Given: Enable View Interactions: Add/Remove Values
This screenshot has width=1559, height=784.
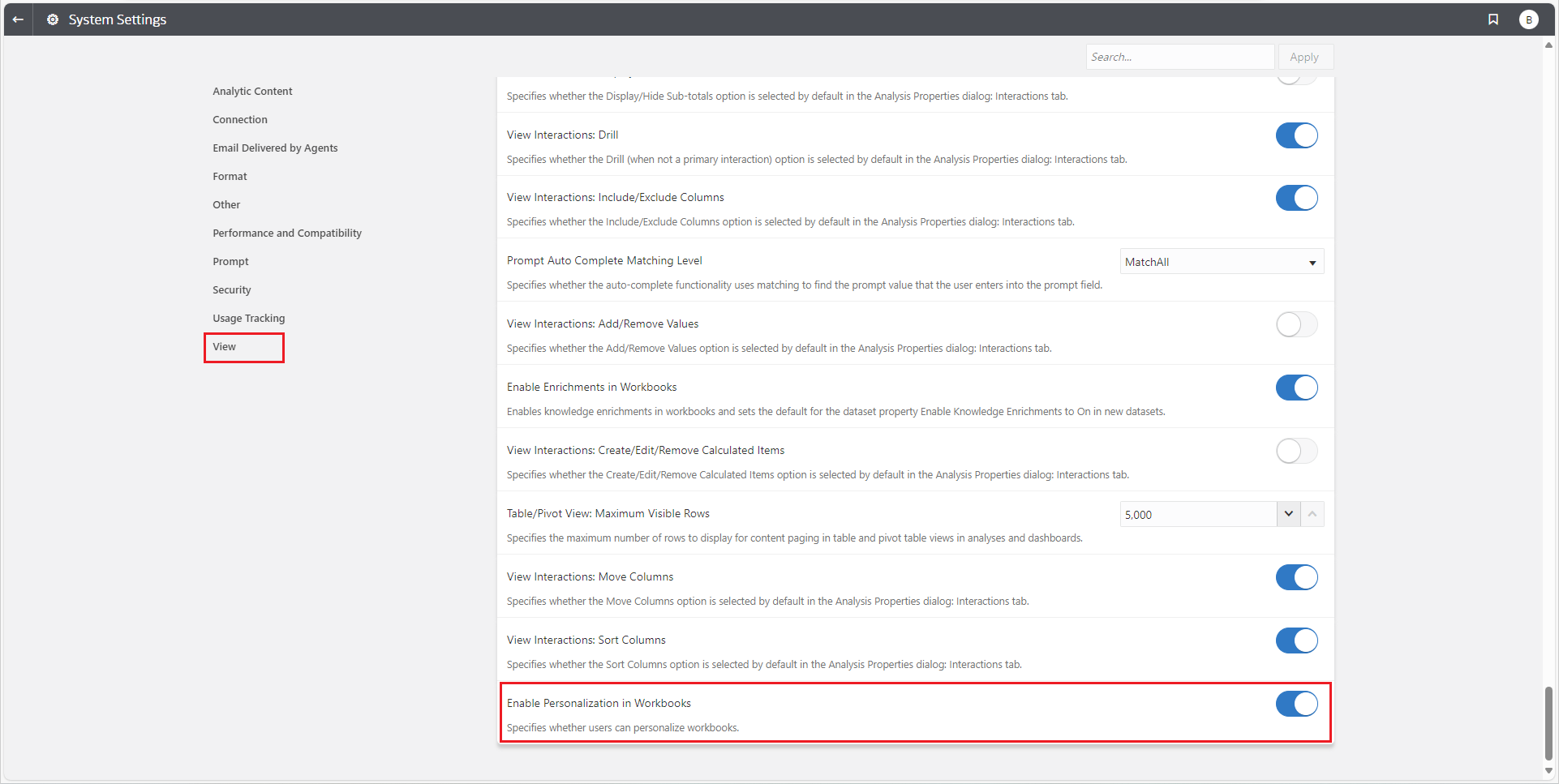Looking at the screenshot, I should tap(1295, 324).
